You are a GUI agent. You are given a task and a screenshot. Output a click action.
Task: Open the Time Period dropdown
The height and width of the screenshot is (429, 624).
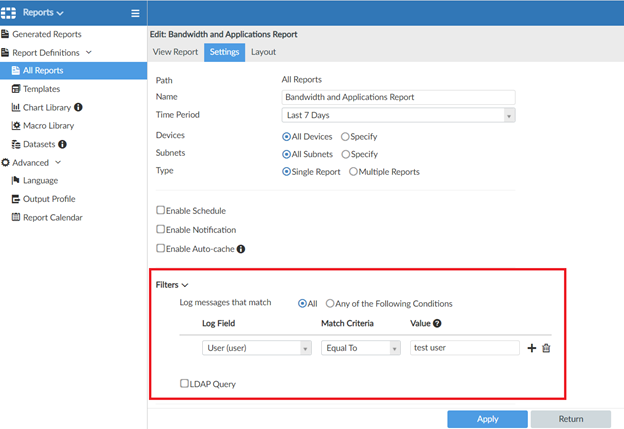(398, 116)
